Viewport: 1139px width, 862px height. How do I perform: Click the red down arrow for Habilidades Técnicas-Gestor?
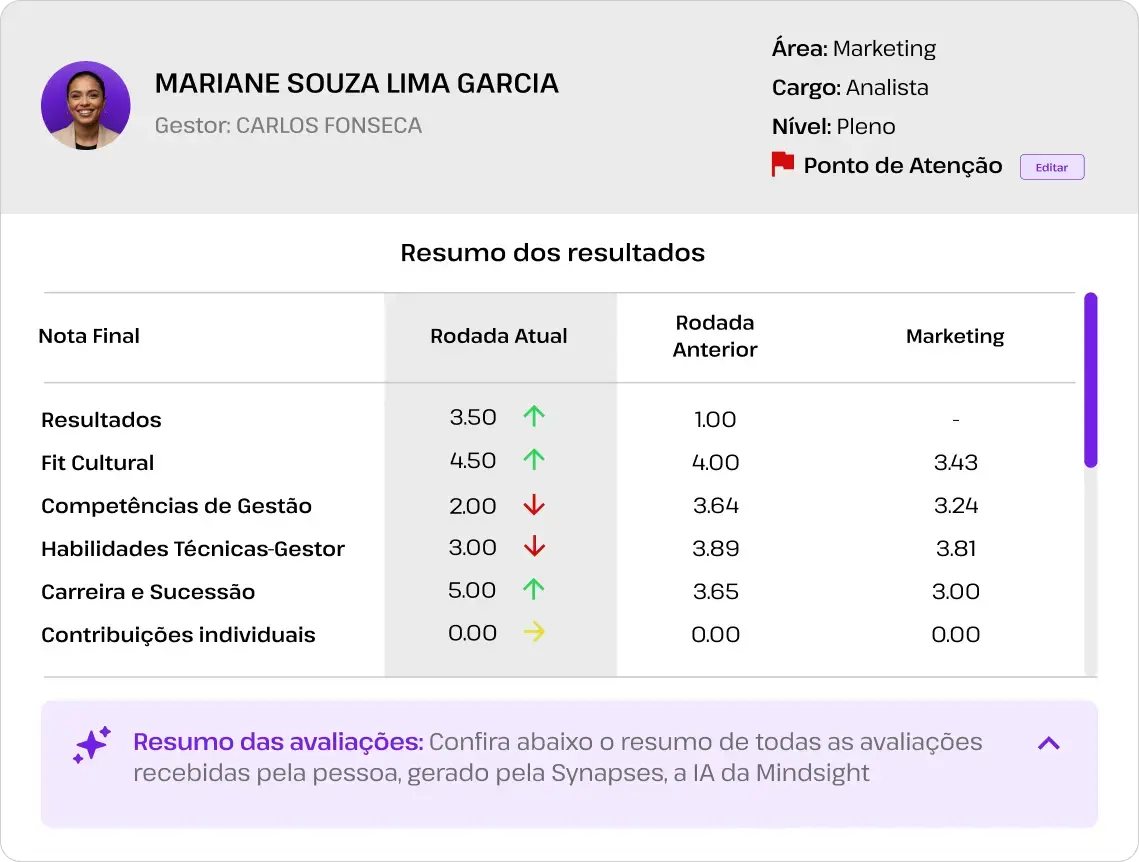[x=532, y=548]
